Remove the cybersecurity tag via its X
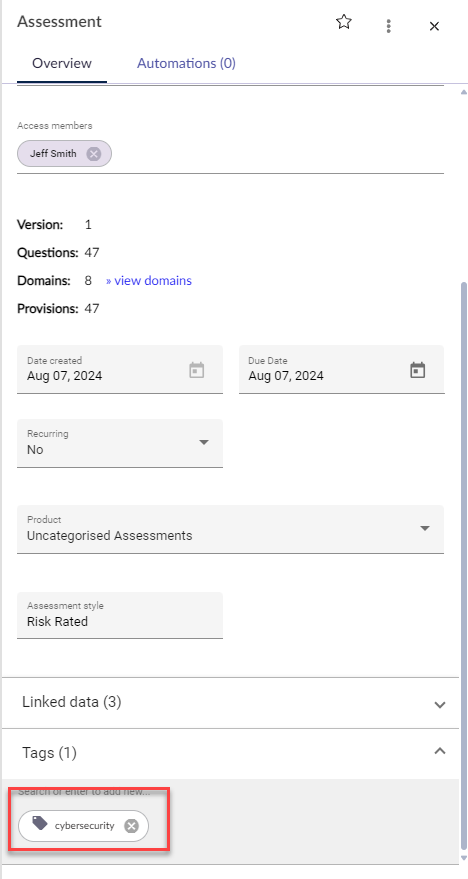 131,826
